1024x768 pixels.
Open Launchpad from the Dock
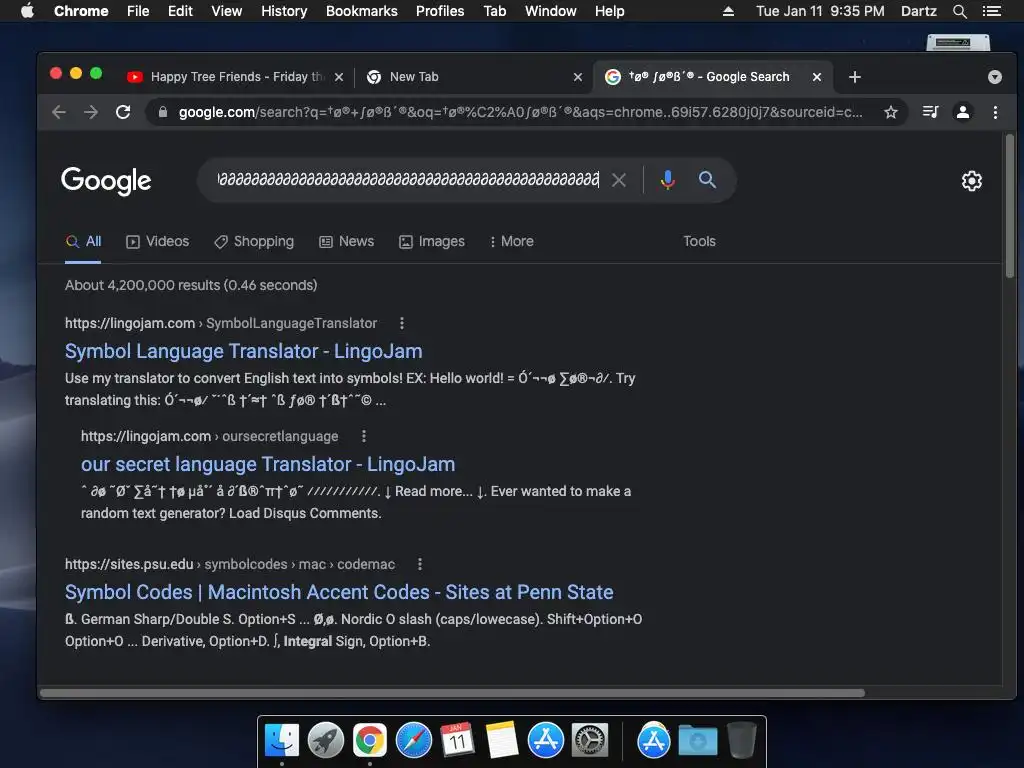point(326,741)
